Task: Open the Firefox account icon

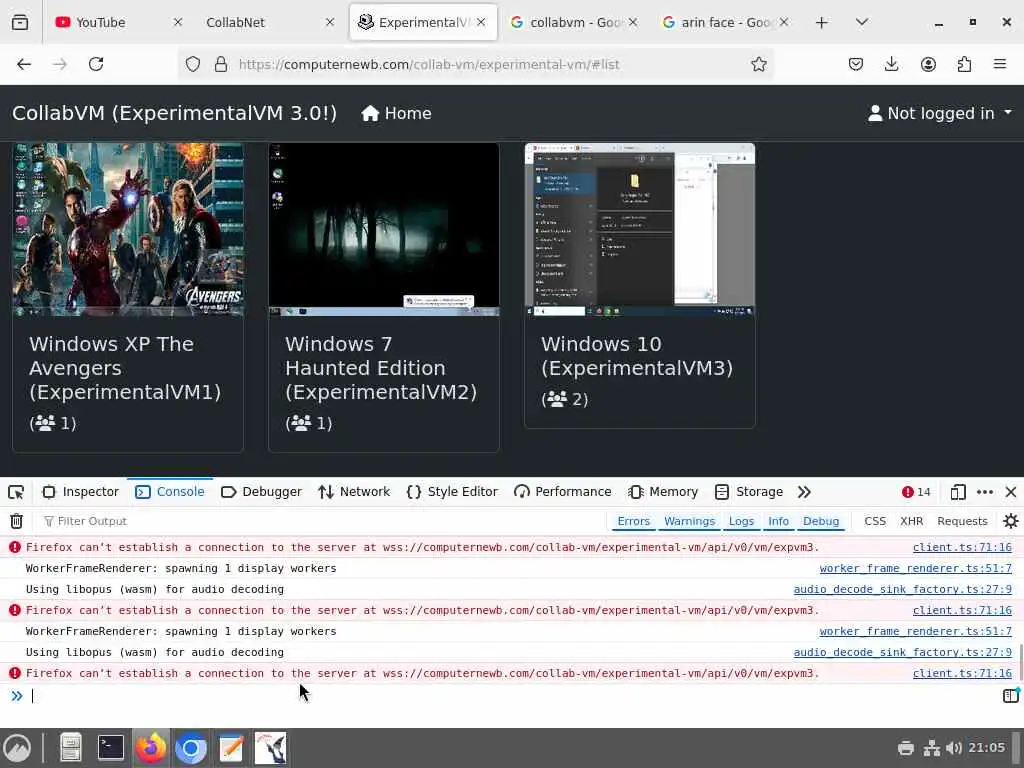Action: point(928,64)
